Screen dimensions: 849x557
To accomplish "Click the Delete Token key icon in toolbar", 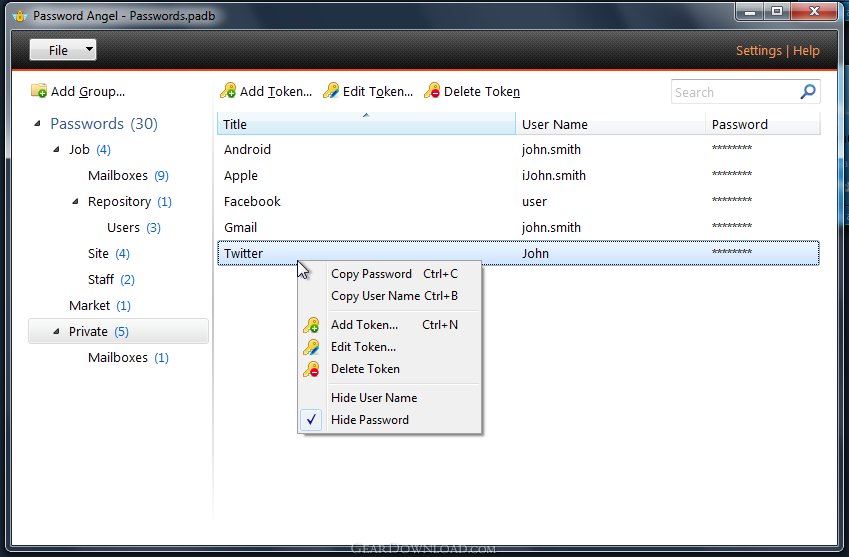I will pos(432,91).
